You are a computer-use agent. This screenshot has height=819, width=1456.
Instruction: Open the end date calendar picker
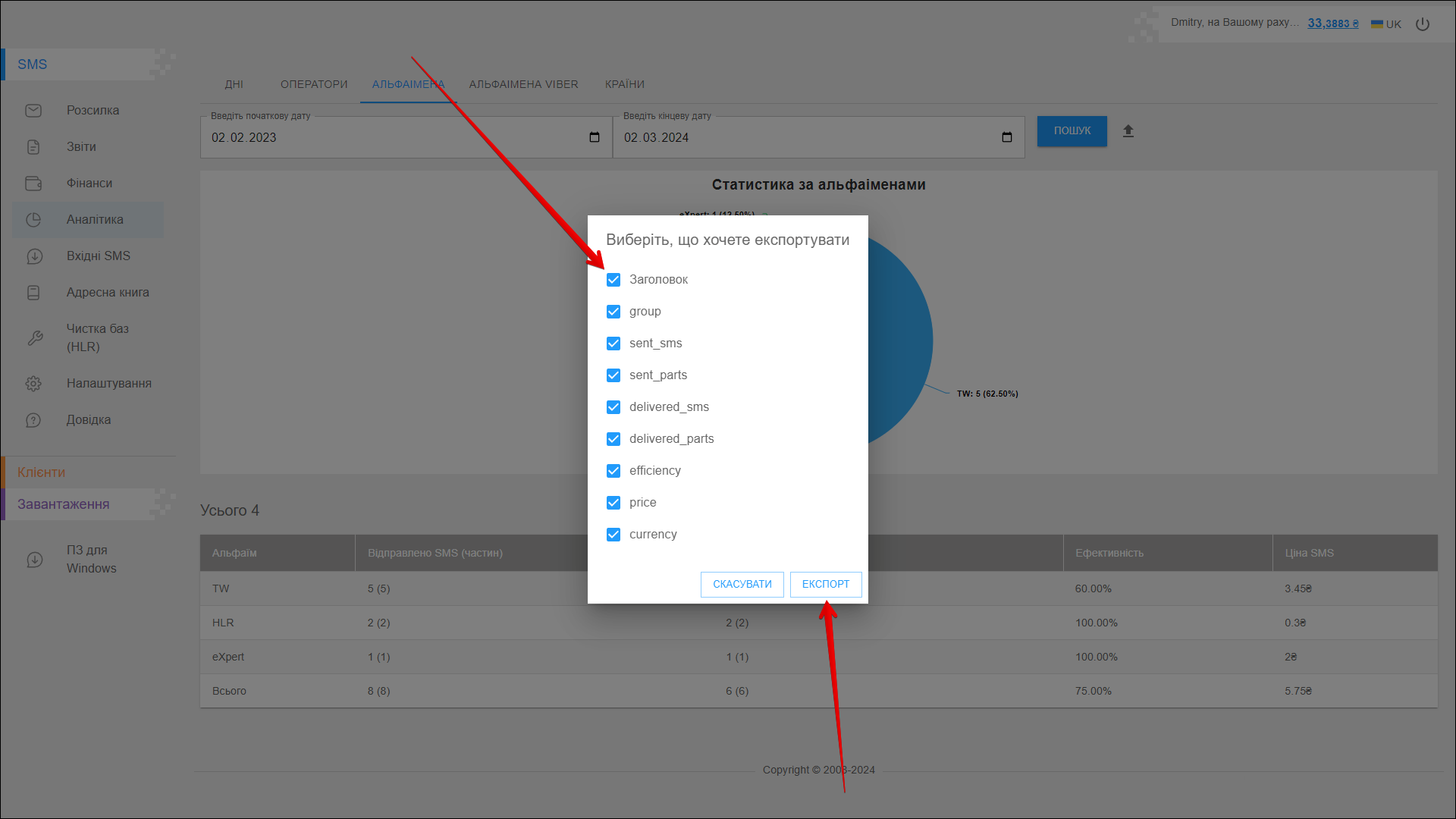click(x=1007, y=137)
